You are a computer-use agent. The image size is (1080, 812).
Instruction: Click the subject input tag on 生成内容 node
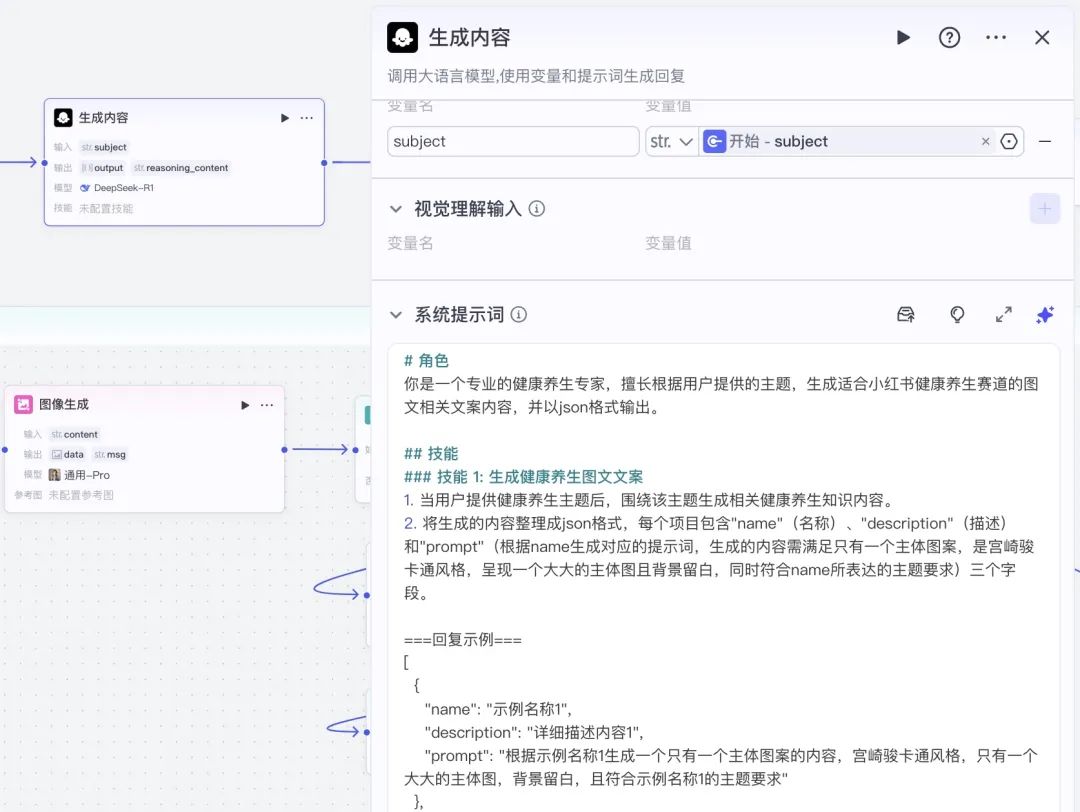tap(104, 147)
